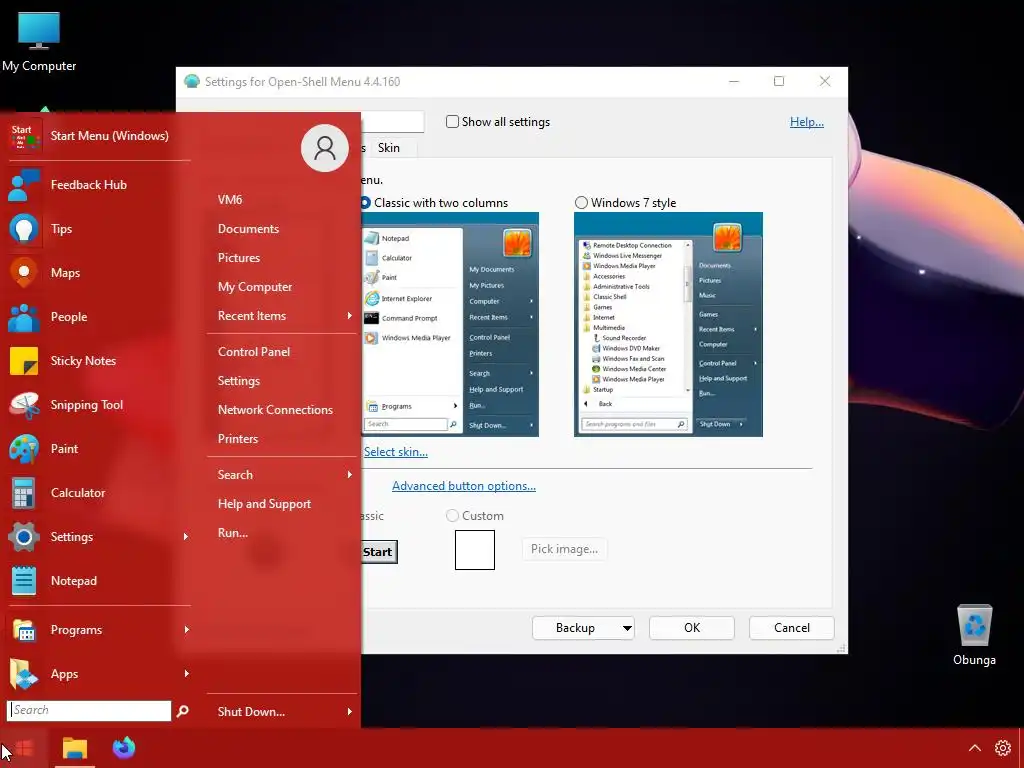Open Notepad icon
Viewport: 1024px width, 768px height.
(25, 581)
